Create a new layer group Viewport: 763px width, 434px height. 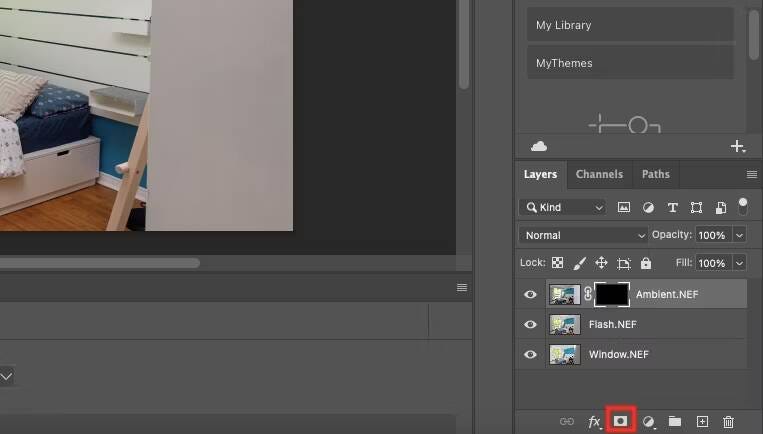click(675, 422)
